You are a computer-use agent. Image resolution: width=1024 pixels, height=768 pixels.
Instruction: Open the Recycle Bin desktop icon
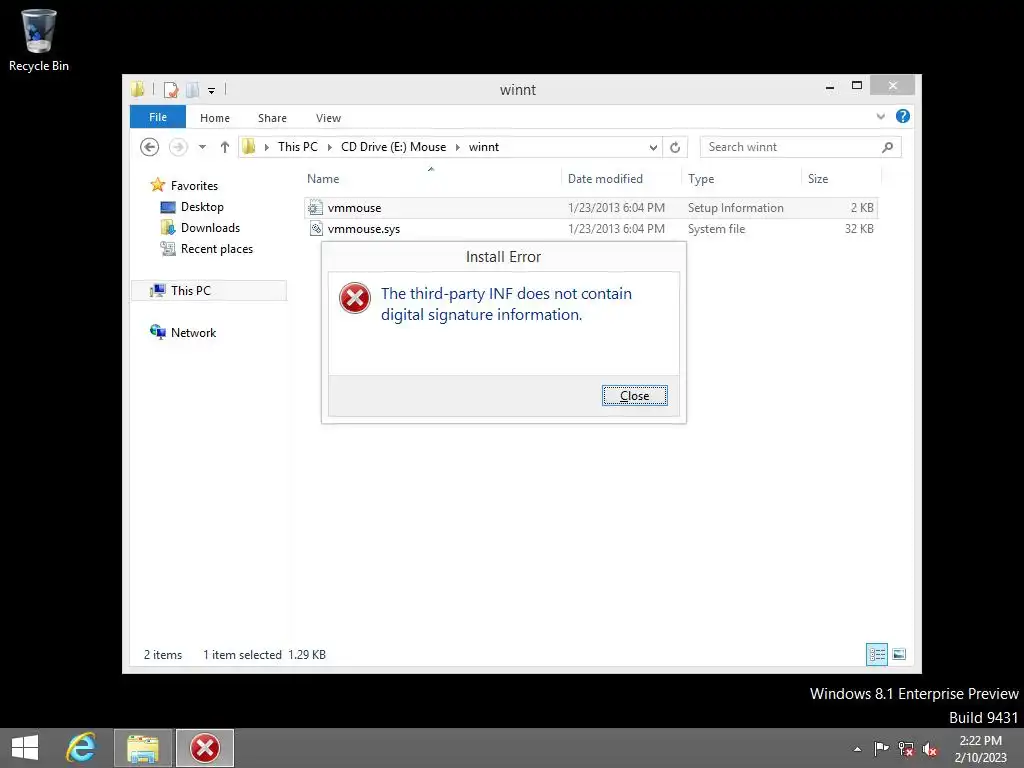(x=39, y=40)
